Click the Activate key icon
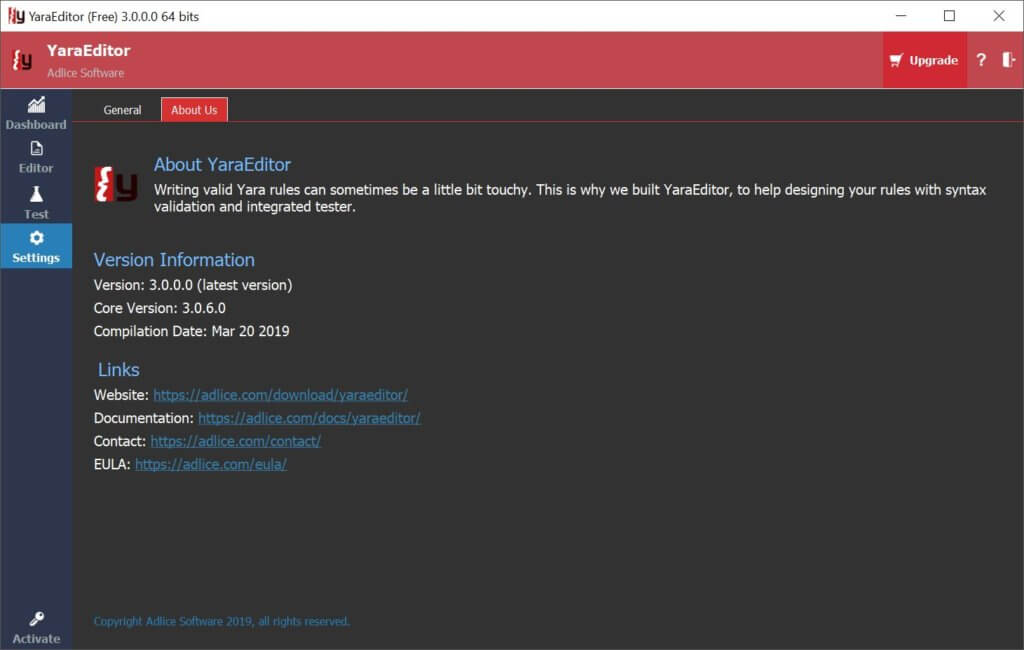 point(36,627)
